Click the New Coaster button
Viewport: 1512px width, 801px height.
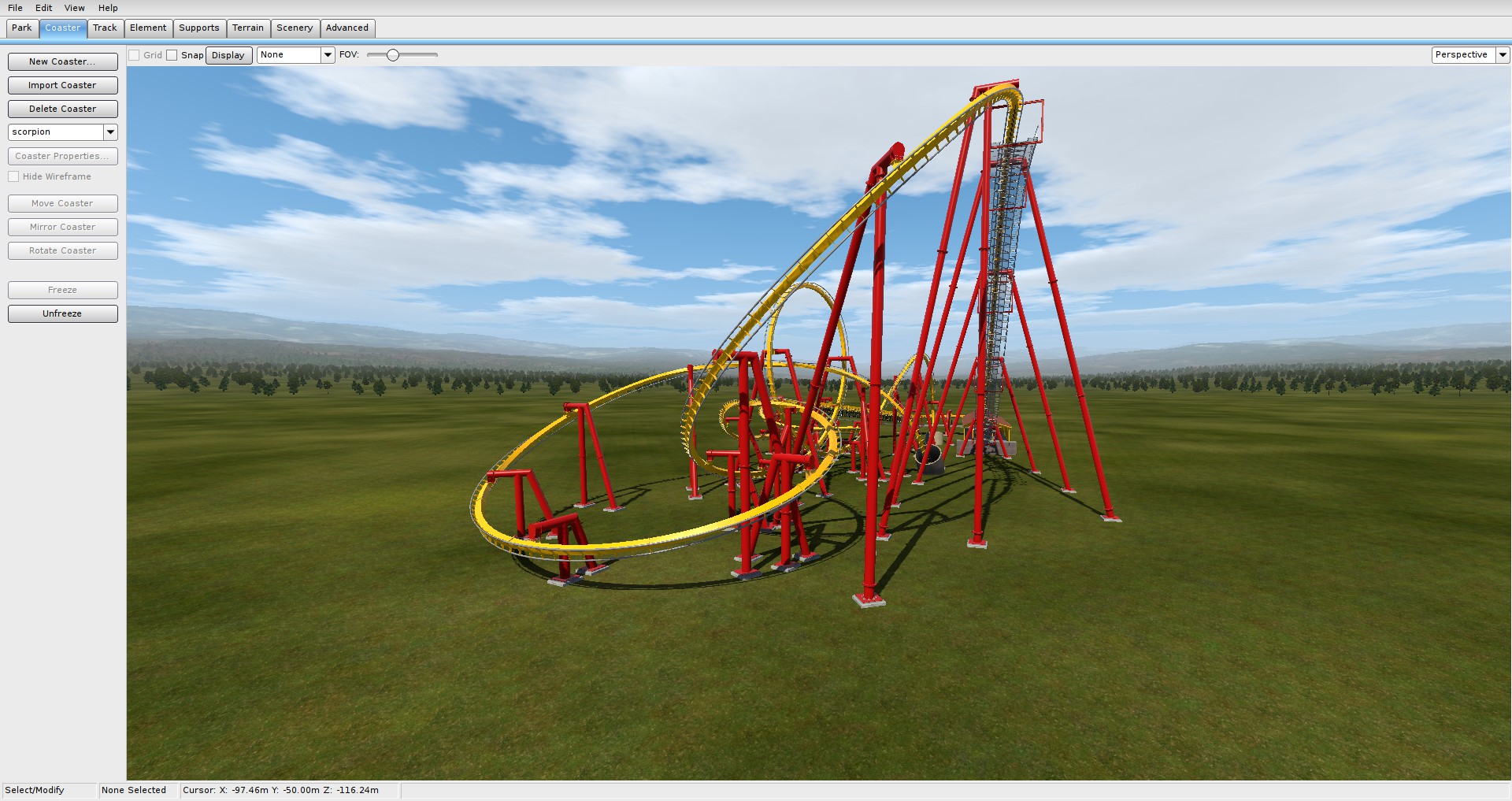(x=62, y=61)
